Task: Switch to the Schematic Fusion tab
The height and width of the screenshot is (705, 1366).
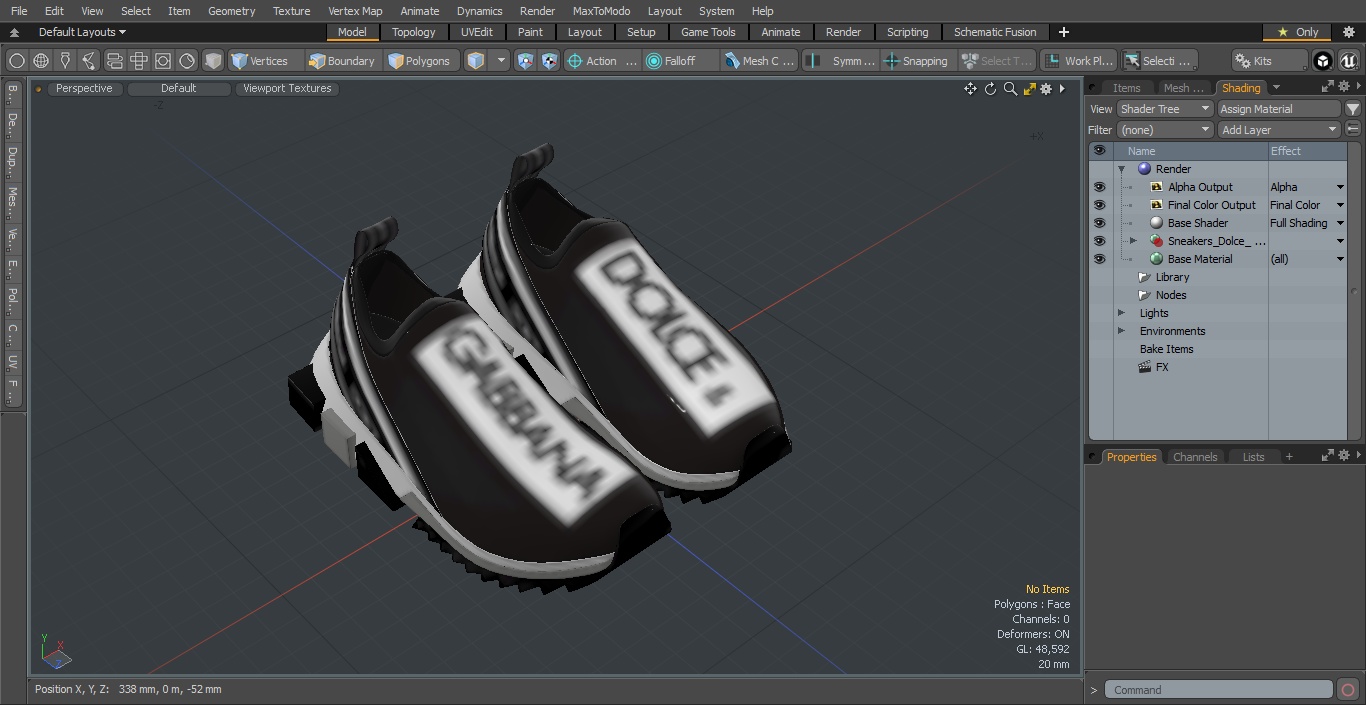Action: coord(995,32)
